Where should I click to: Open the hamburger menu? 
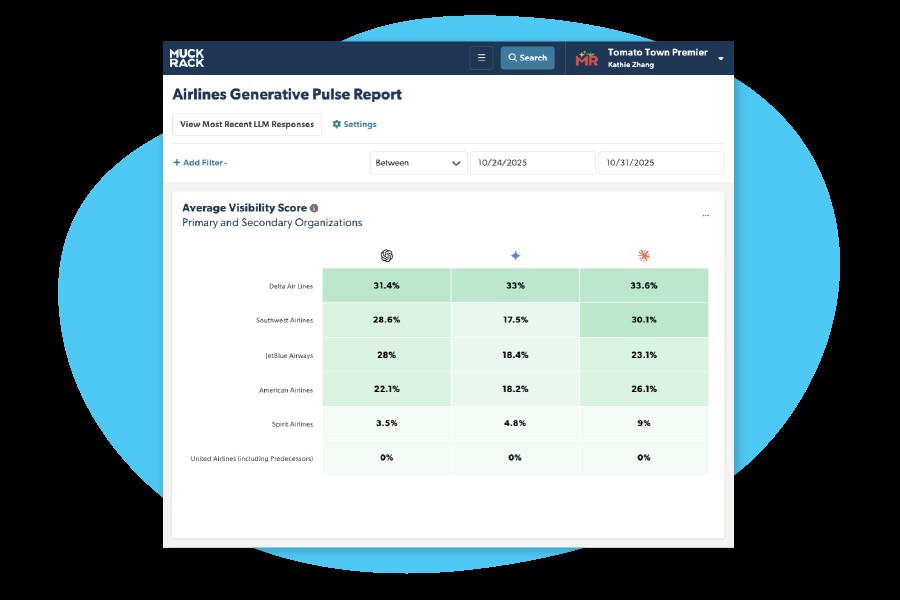(x=482, y=58)
